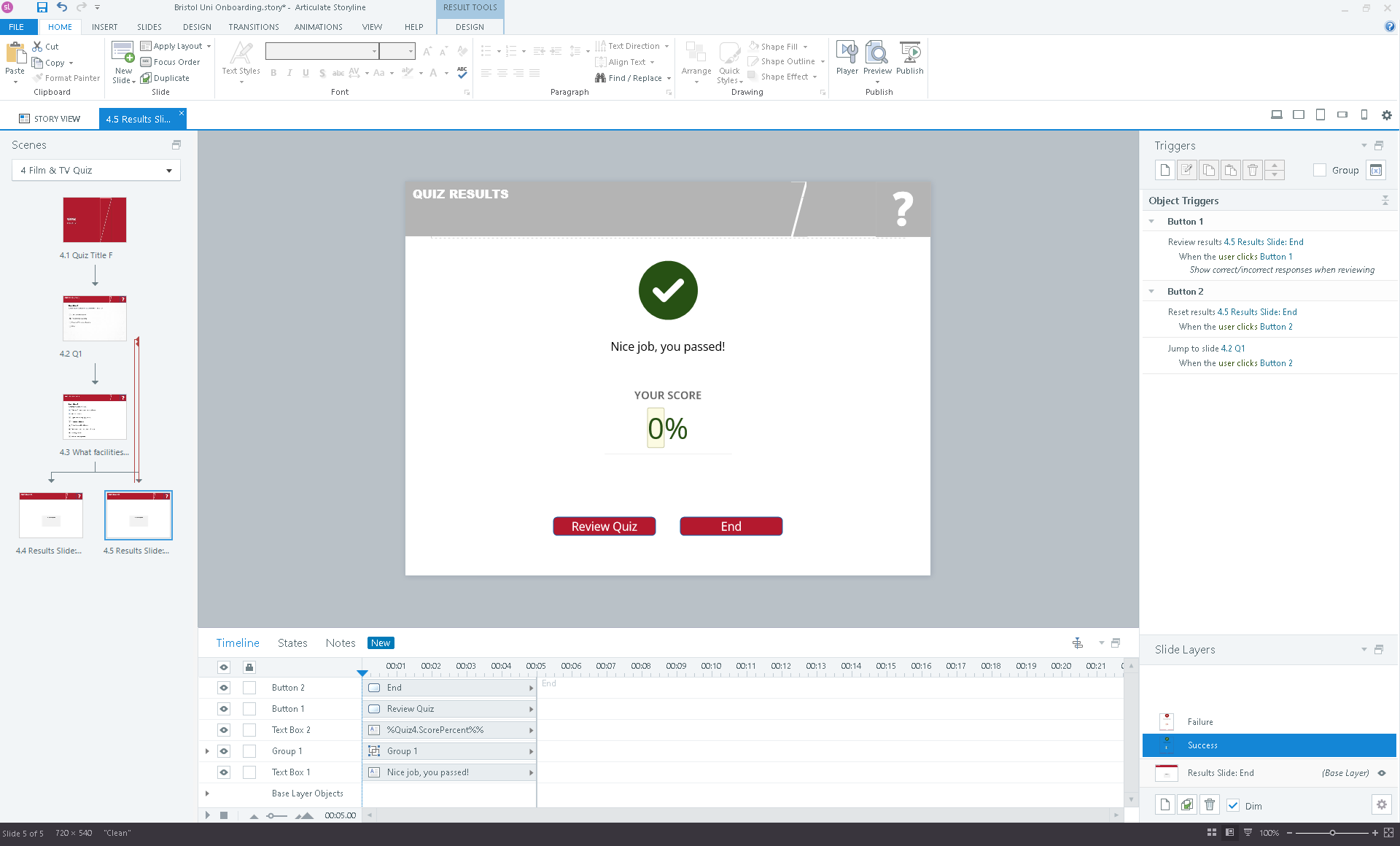Click the Duplicate slide icon
Screen dimensions: 1400x846
(x=146, y=78)
